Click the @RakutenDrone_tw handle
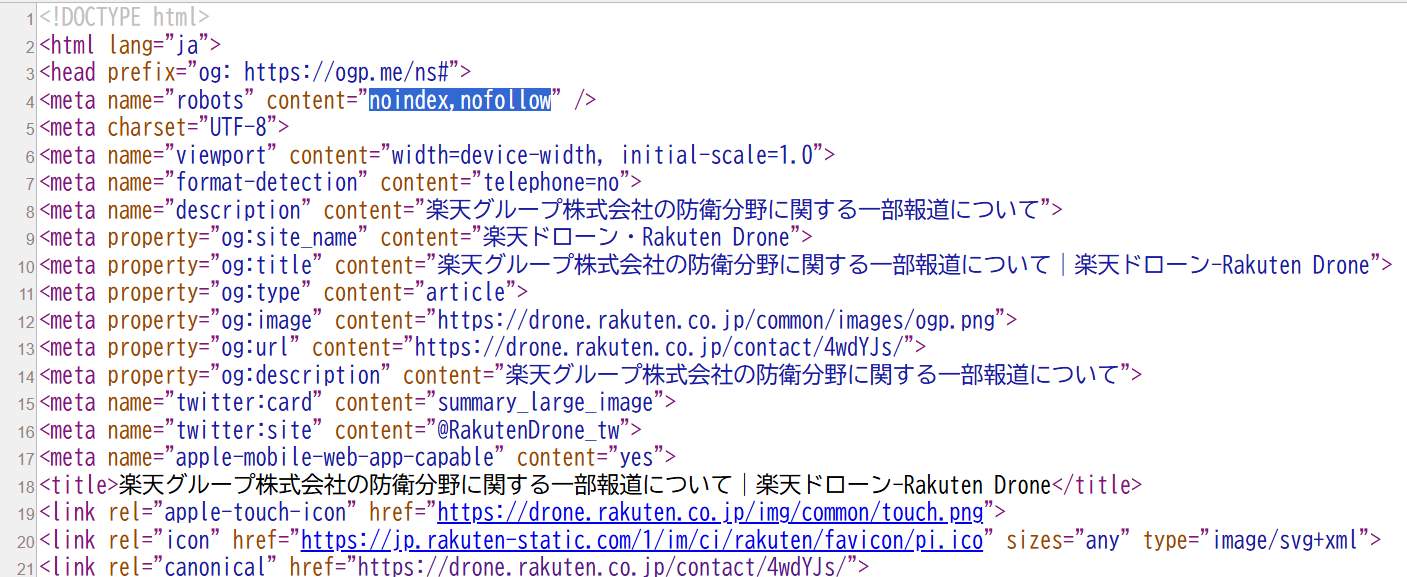Viewport: 1407px width, 577px height. click(x=529, y=431)
